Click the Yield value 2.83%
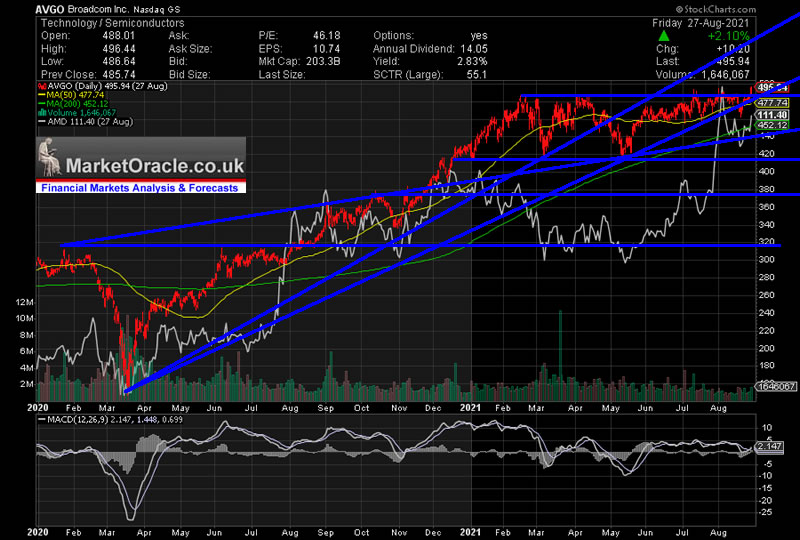The image size is (800, 540). click(x=472, y=61)
